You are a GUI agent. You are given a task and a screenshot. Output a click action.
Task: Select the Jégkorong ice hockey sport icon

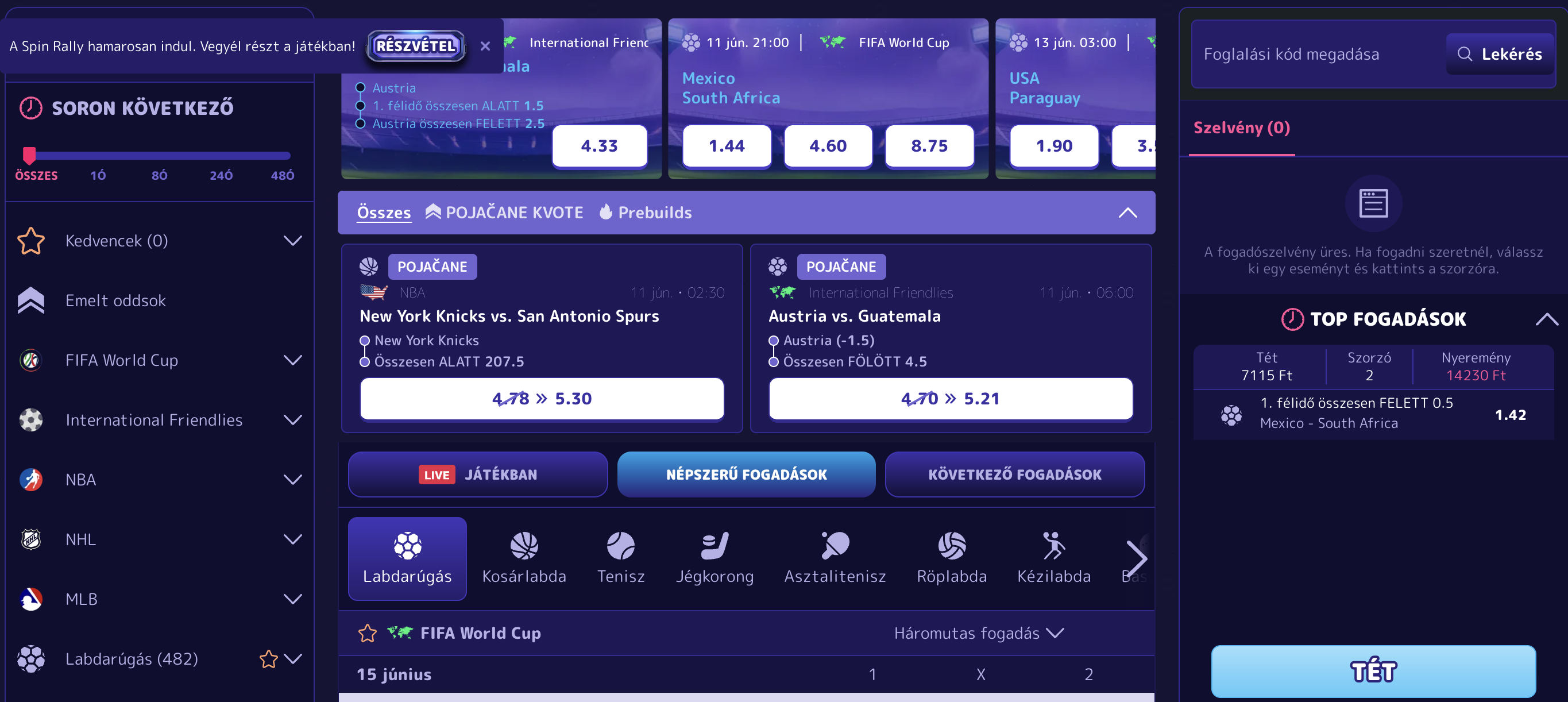point(715,545)
